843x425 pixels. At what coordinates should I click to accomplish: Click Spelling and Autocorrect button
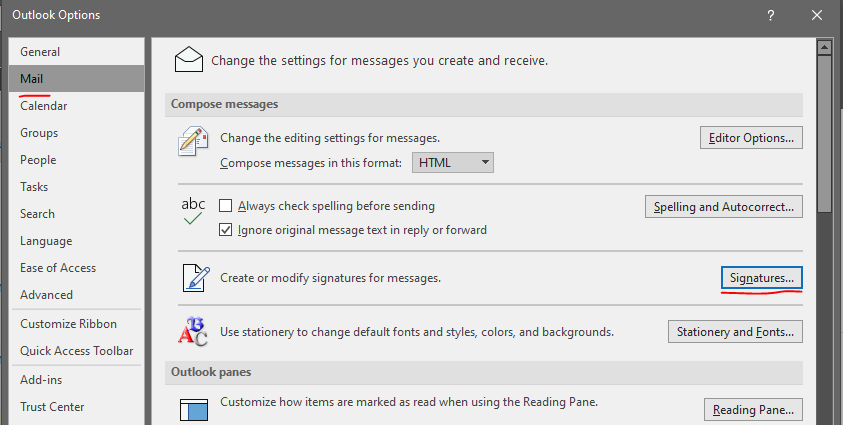[x=723, y=207]
